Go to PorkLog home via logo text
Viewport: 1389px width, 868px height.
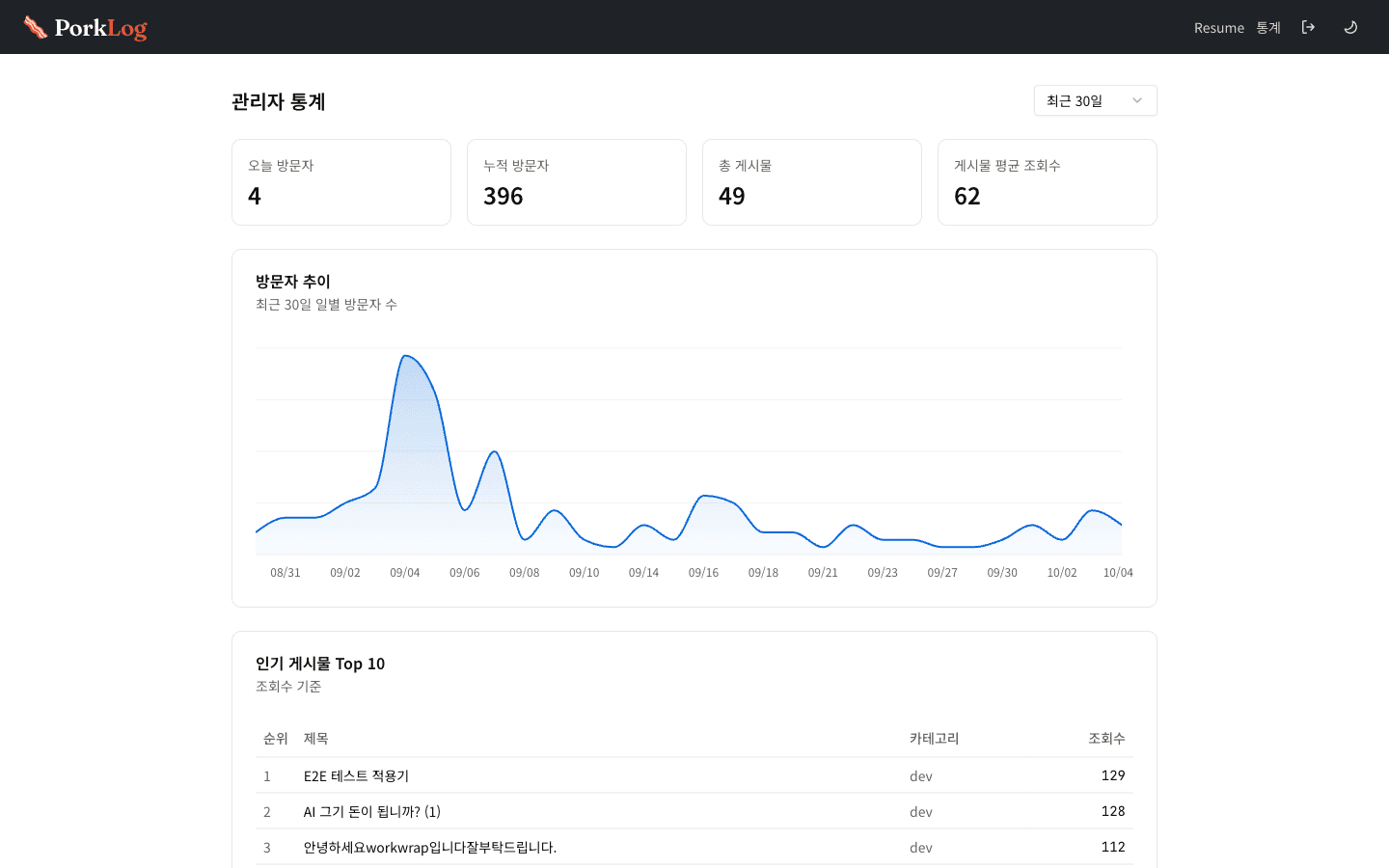101,28
